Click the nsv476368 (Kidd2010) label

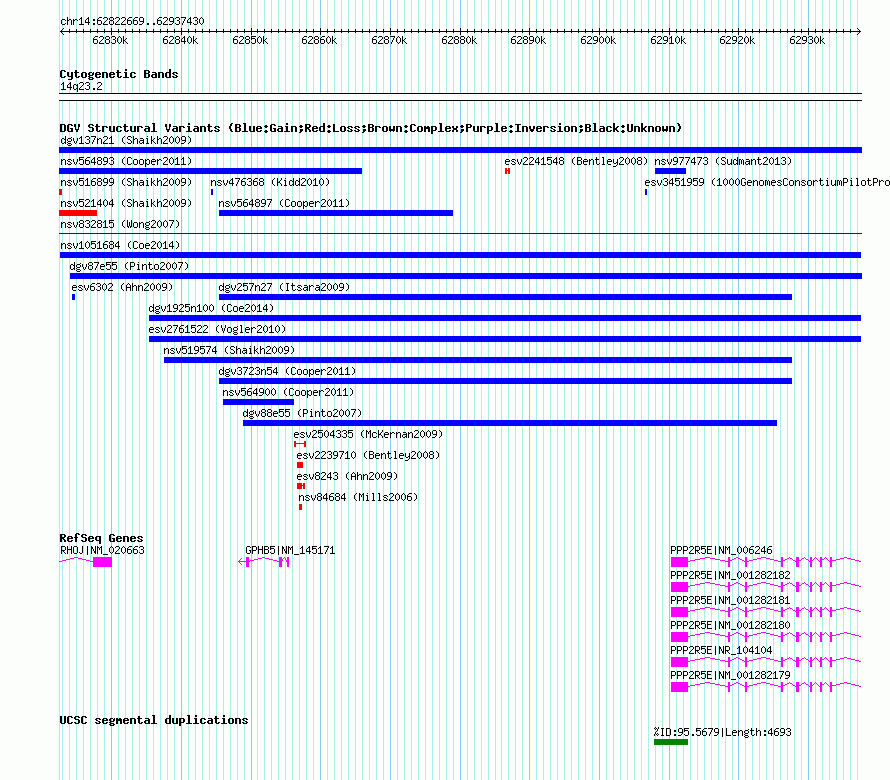tap(270, 182)
